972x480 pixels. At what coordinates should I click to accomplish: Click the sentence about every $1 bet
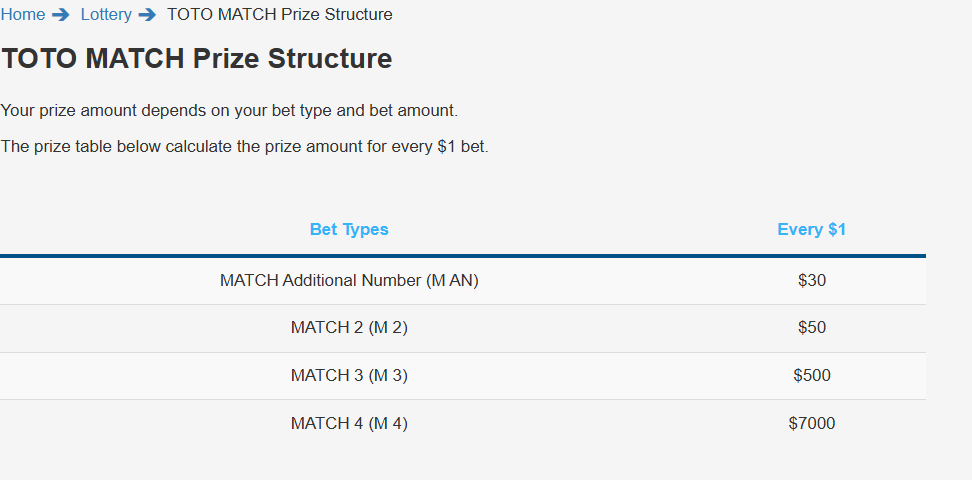[245, 147]
